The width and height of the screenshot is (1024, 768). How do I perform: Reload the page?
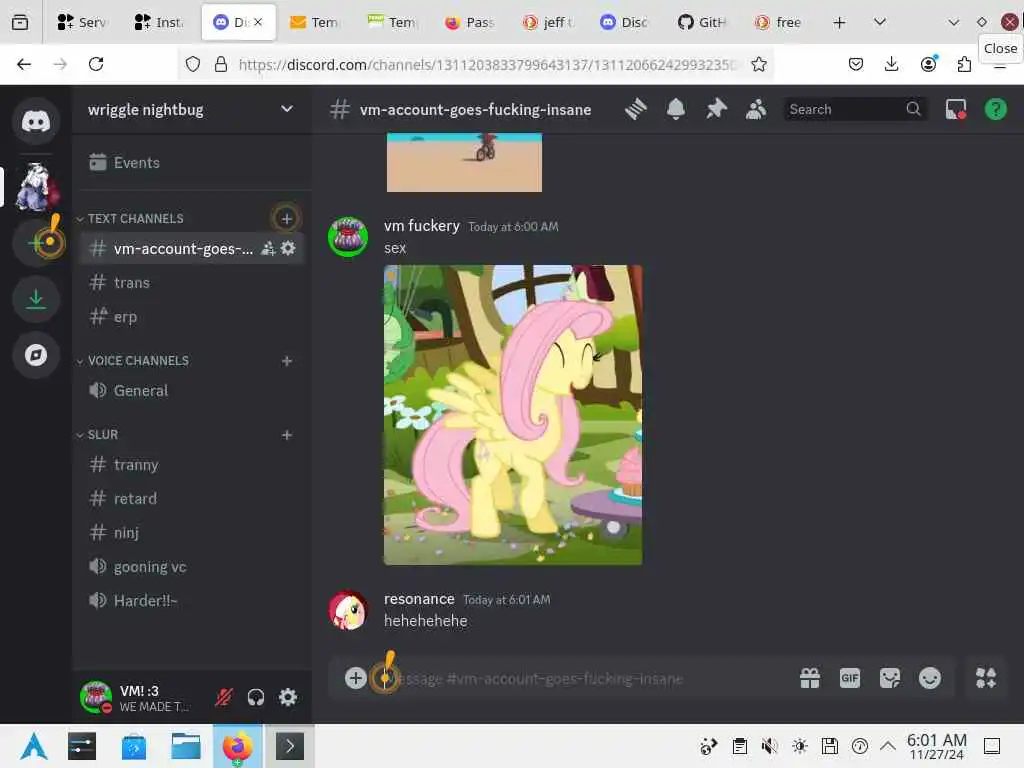[x=96, y=64]
